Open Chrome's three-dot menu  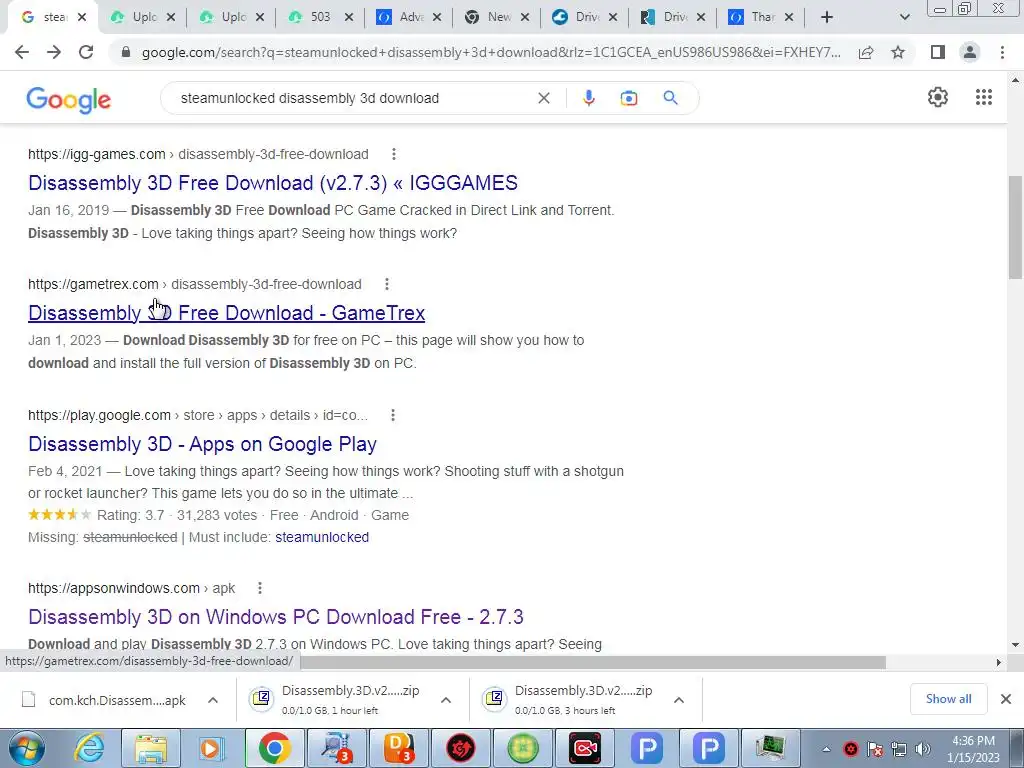tap(1002, 52)
